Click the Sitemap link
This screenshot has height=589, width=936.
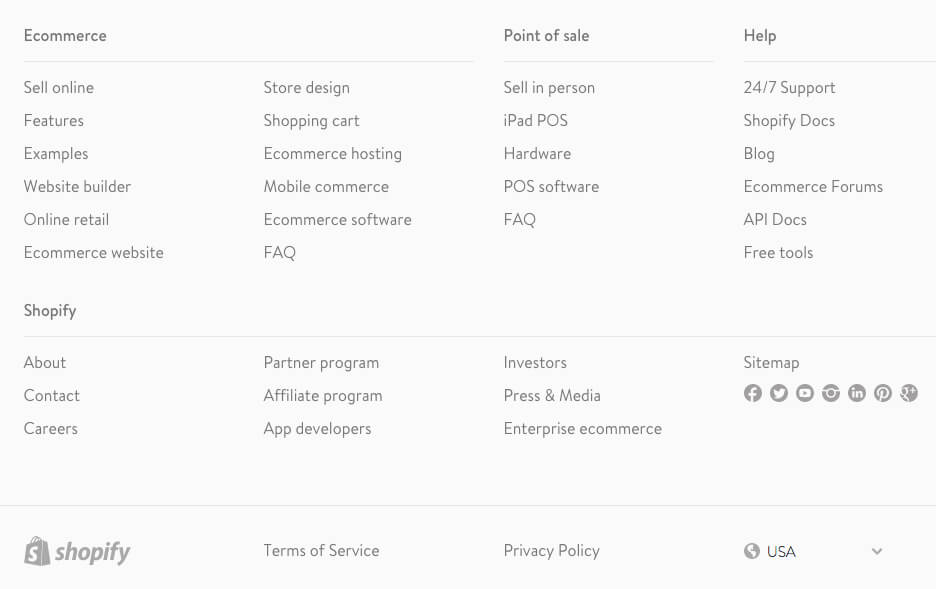click(x=771, y=362)
